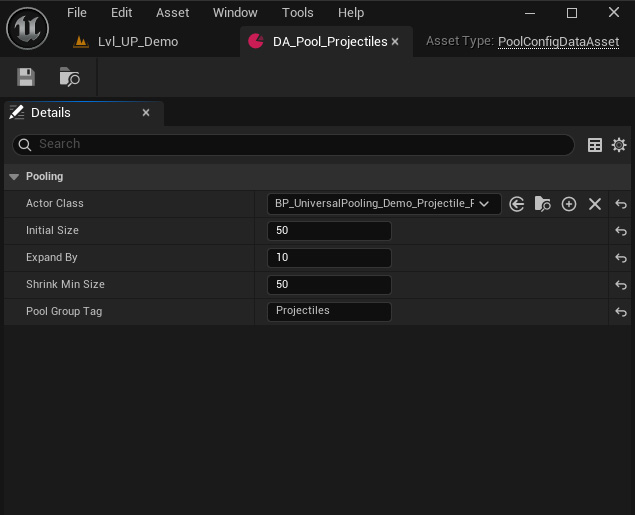Open the Asset menu

tap(172, 13)
